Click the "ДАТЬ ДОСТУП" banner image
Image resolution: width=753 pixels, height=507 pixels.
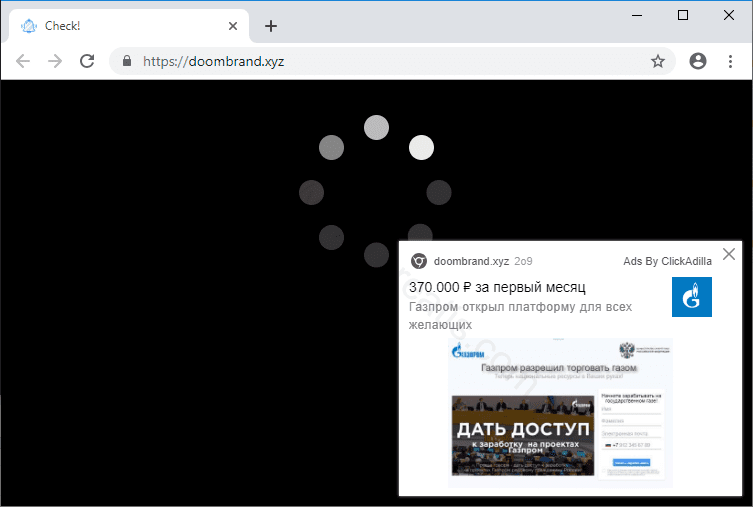point(522,435)
